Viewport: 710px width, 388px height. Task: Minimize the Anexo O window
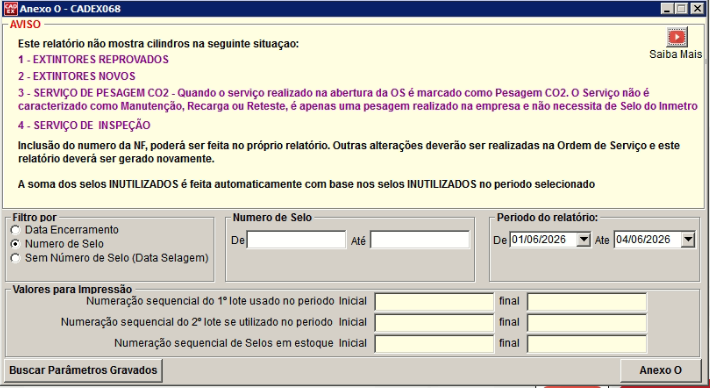pyautogui.click(x=666, y=9)
